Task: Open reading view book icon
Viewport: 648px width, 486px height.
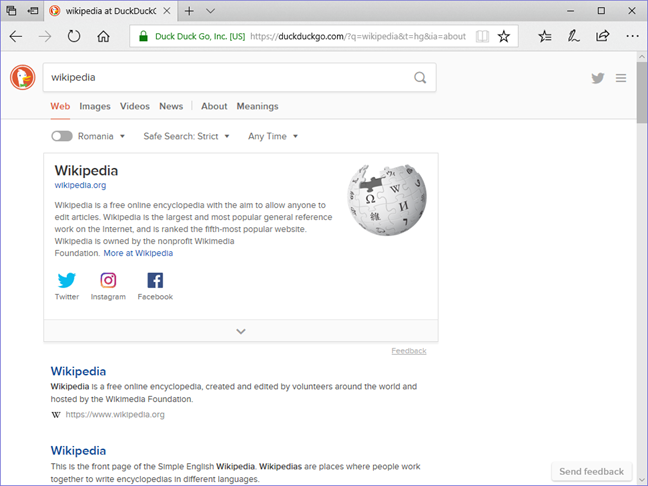Action: 482,36
